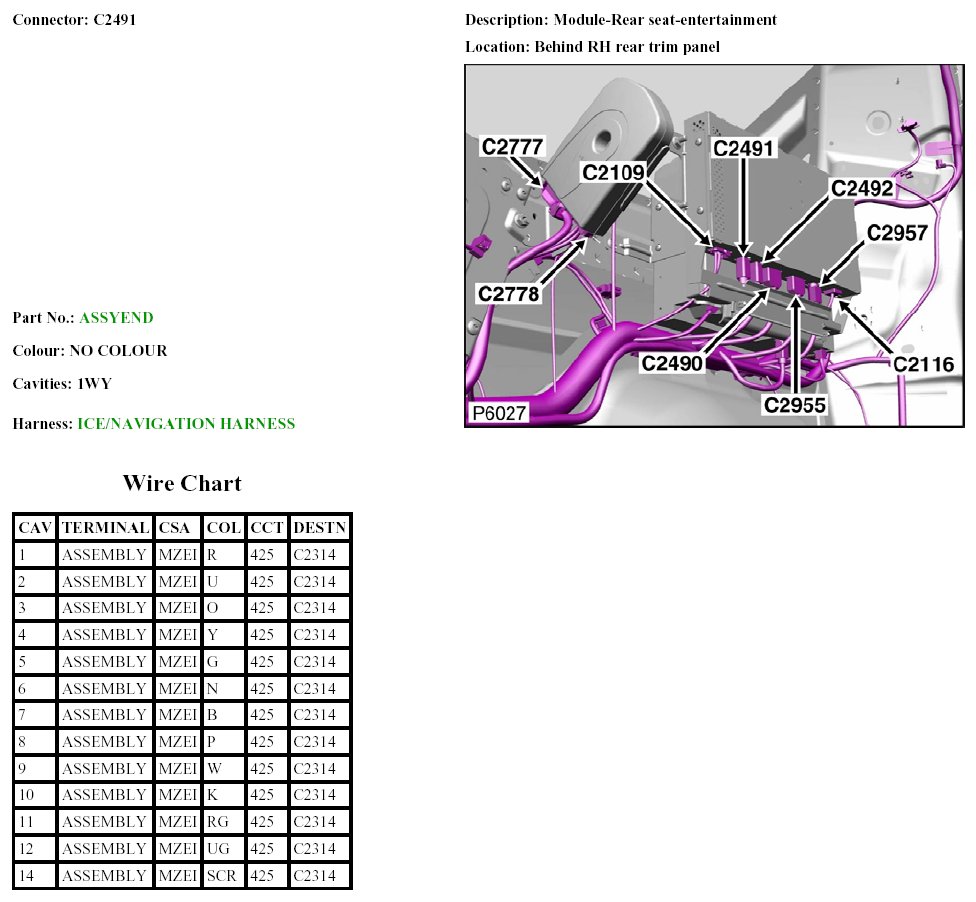The width and height of the screenshot is (976, 902).
Task: Select the C2109 callout in the diagram
Action: (x=615, y=172)
